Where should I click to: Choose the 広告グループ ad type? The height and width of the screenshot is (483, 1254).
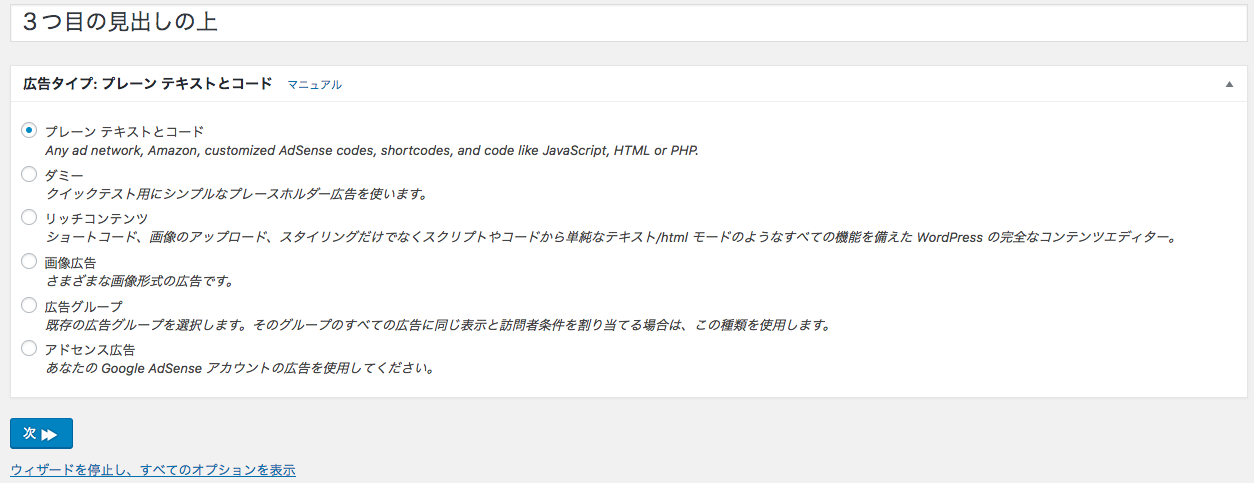(x=29, y=305)
